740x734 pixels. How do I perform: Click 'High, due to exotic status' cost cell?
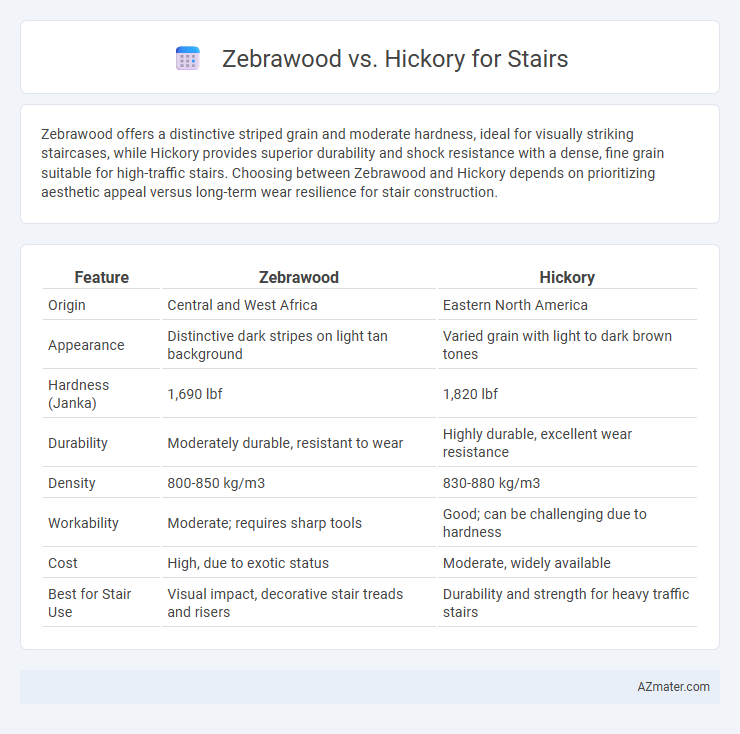pyautogui.click(x=248, y=563)
